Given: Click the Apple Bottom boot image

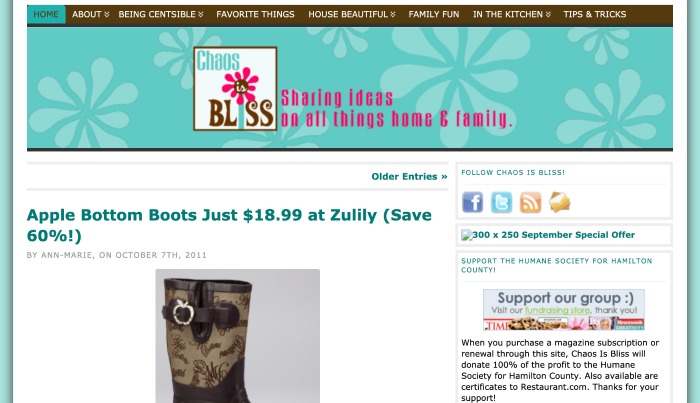Looking at the screenshot, I should [x=238, y=336].
